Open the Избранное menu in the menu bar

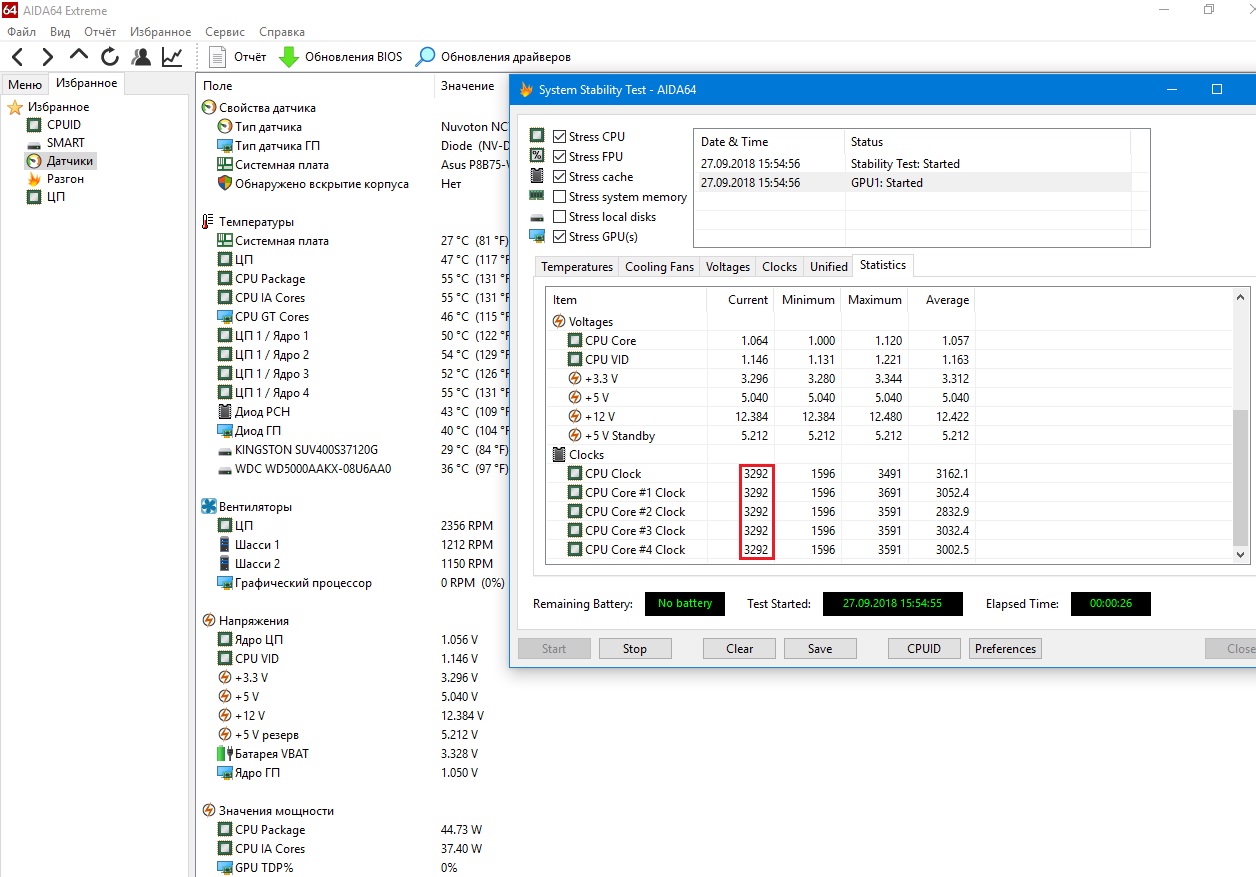[x=161, y=32]
